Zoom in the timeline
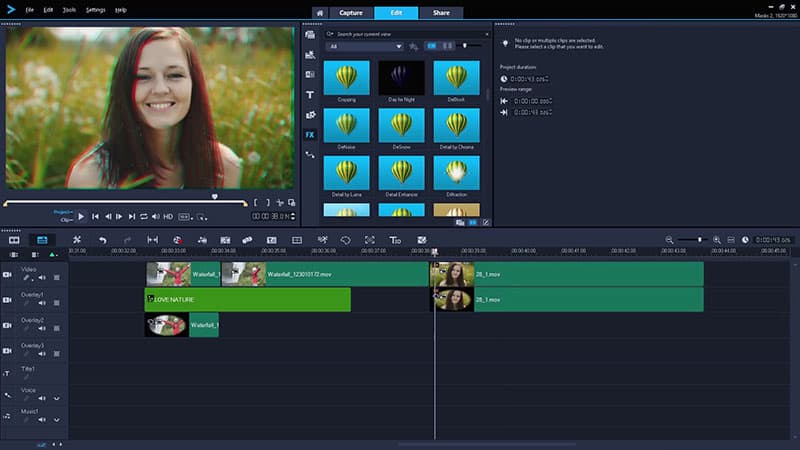 coord(717,240)
